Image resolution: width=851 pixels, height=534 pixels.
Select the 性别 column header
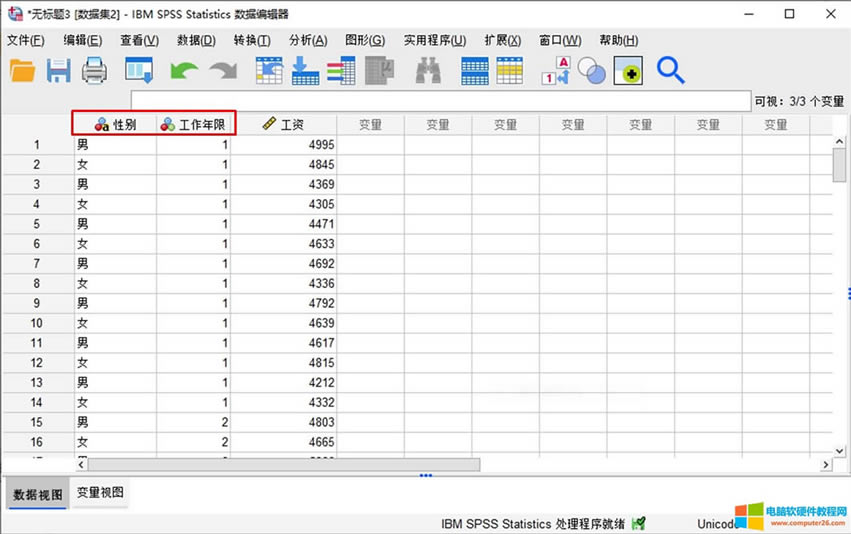coord(116,125)
